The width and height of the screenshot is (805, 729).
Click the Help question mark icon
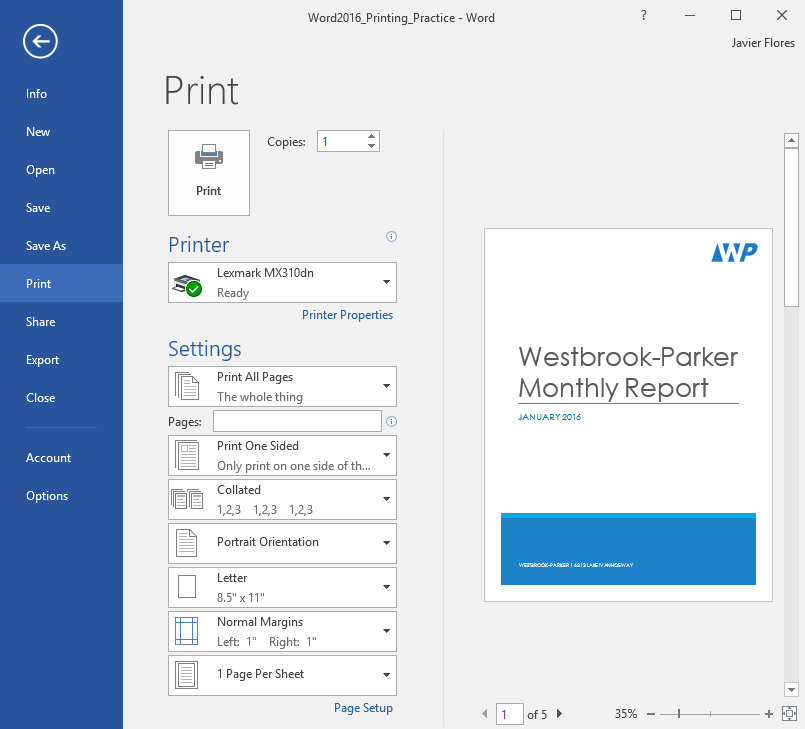(x=643, y=16)
